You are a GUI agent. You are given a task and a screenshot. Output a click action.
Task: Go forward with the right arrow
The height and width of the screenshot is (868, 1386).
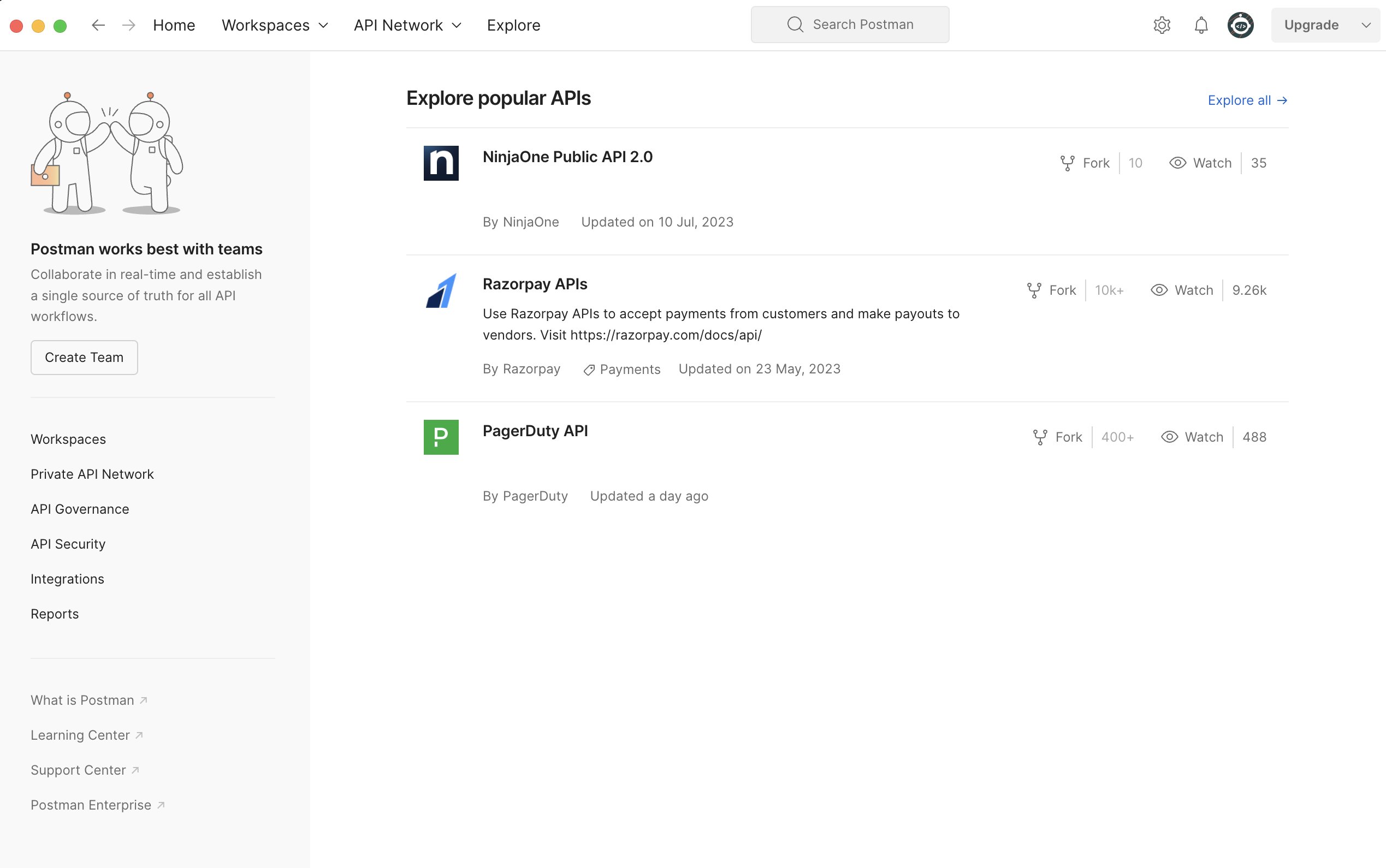[x=129, y=25]
